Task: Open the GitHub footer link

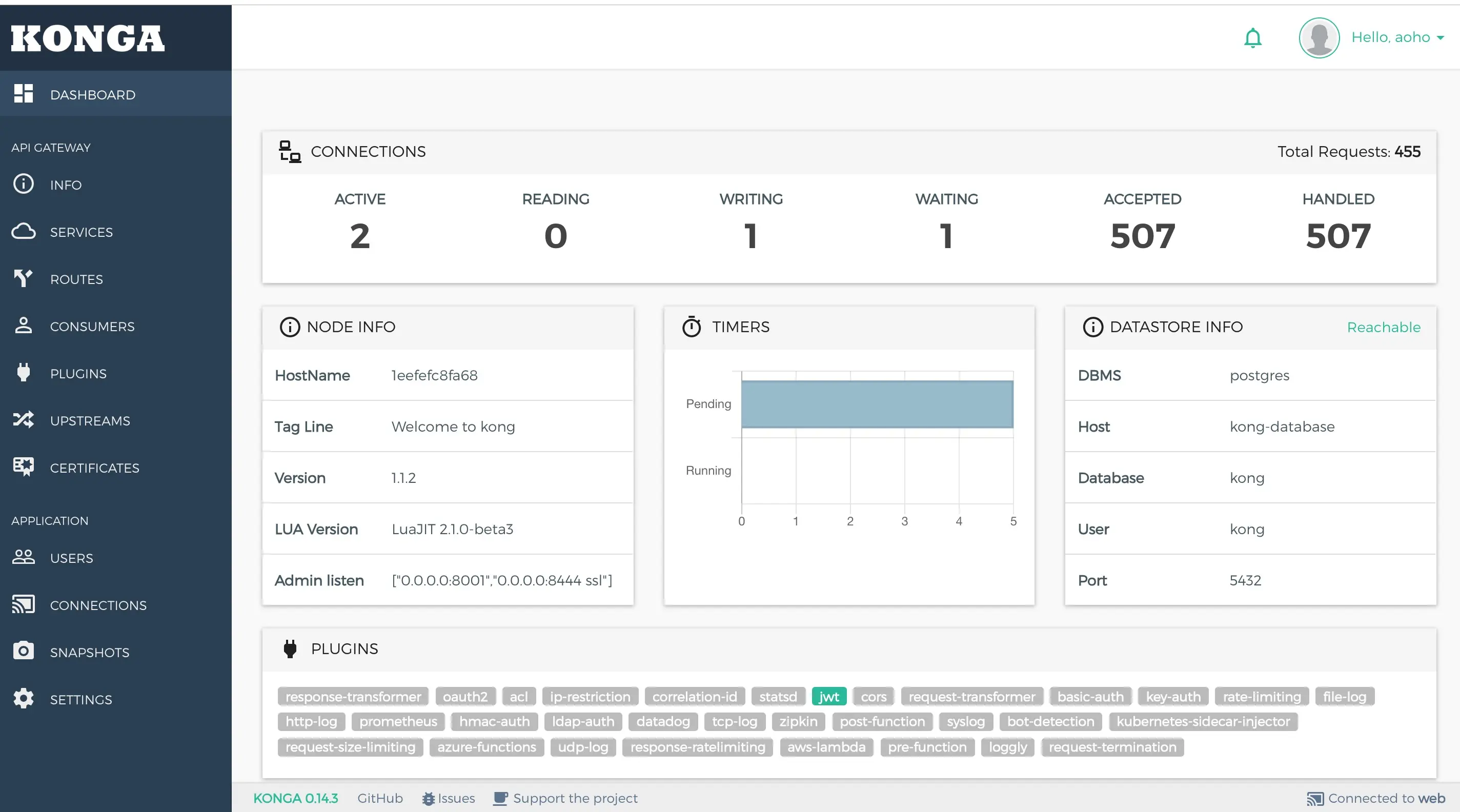Action: pyautogui.click(x=380, y=798)
